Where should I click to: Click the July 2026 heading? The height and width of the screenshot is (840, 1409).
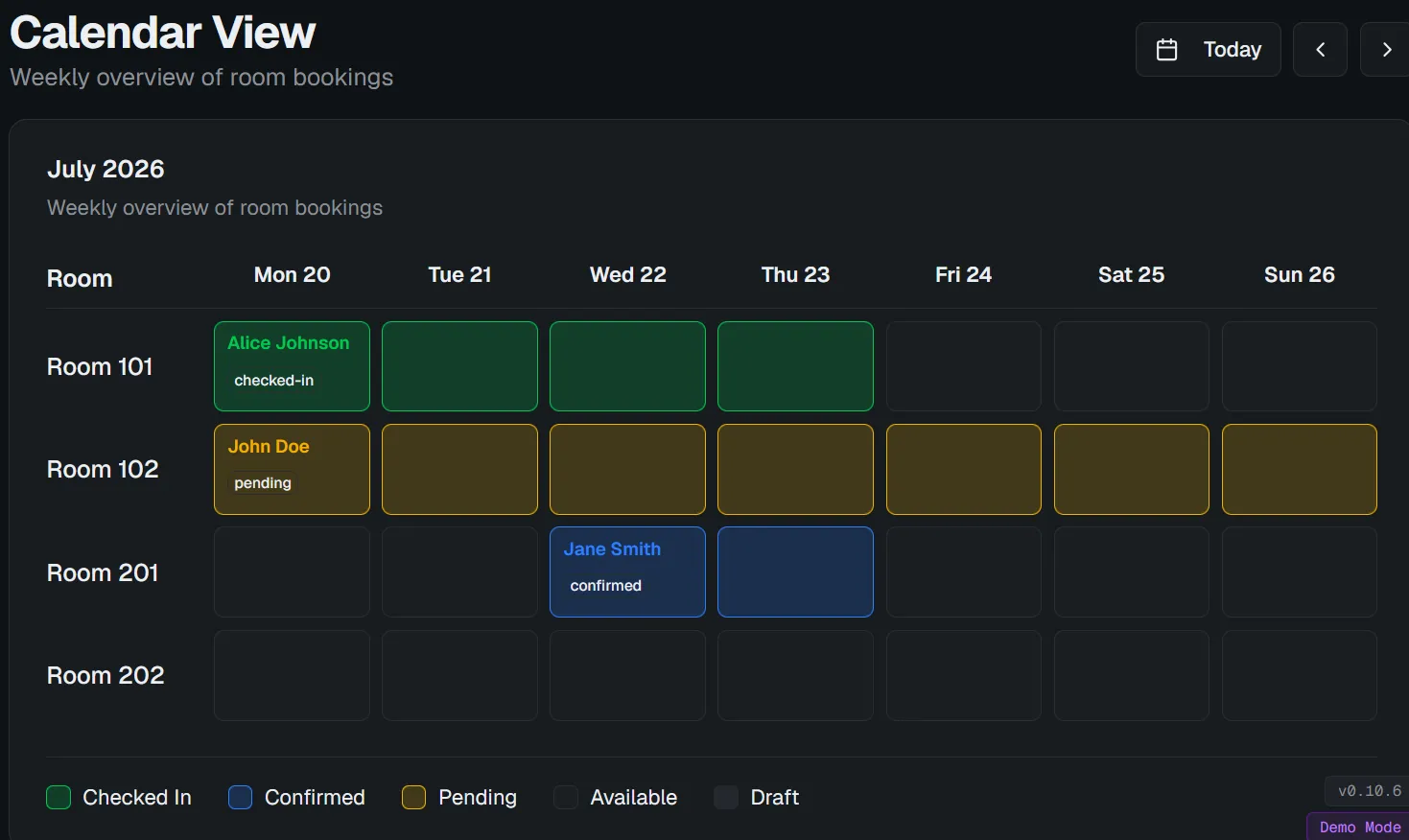click(x=106, y=169)
